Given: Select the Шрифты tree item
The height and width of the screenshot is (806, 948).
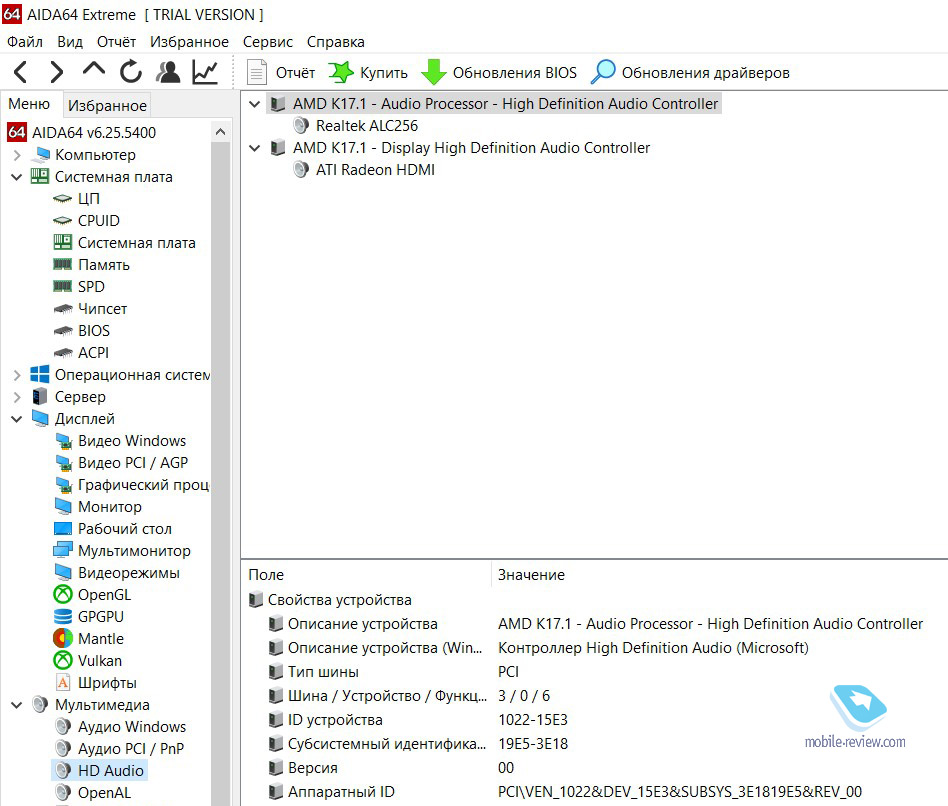Looking at the screenshot, I should pyautogui.click(x=96, y=683).
